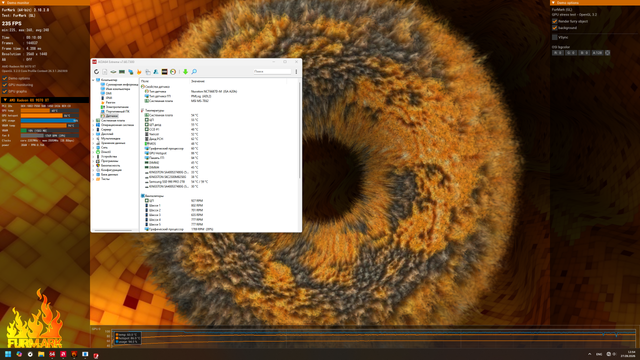The image size is (640, 360).
Task: Toggle the Demo options checkbox in Demo monitor
Action: [x=5, y=78]
